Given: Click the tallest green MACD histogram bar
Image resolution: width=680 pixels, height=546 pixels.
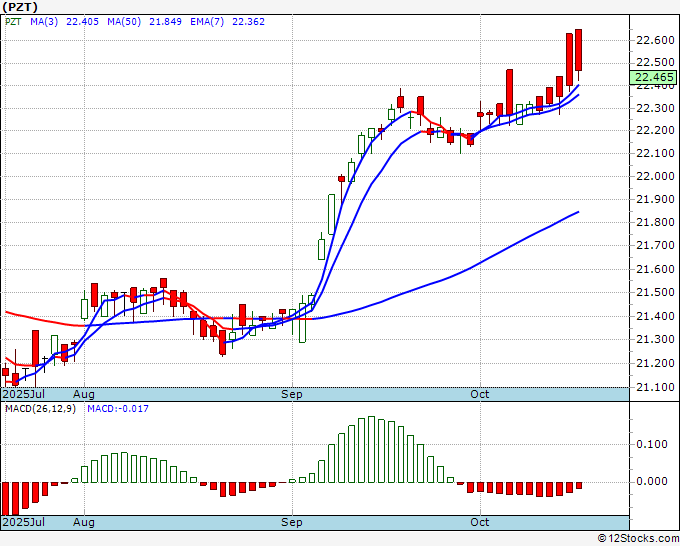Looking at the screenshot, I should pyautogui.click(x=371, y=449).
